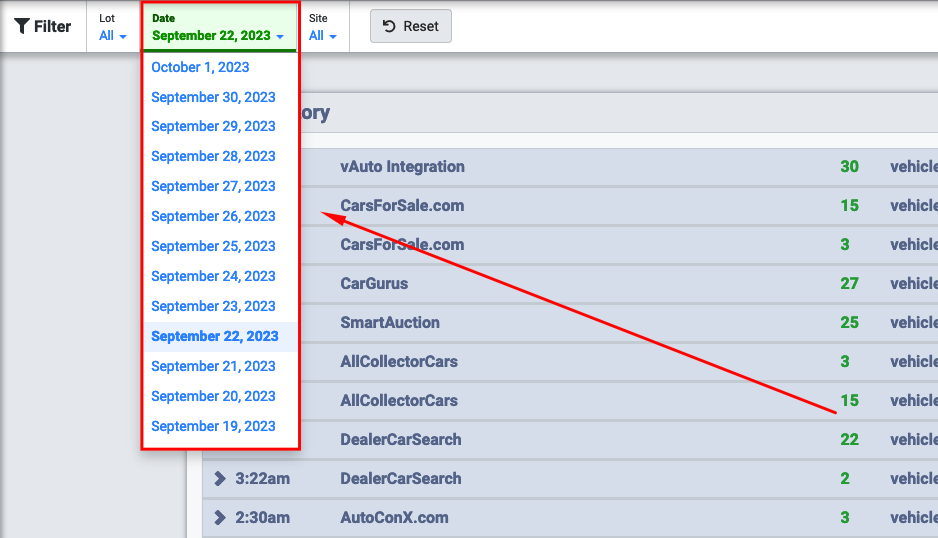Viewport: 938px width, 538px height.
Task: Click AllCollectorCars row with 3 vehicles
Action: (398, 361)
